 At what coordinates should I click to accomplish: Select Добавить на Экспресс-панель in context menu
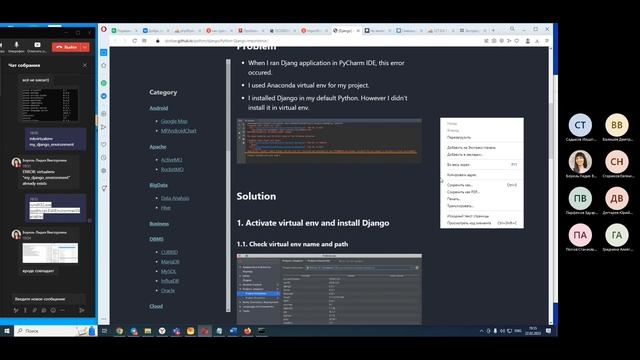pos(482,147)
